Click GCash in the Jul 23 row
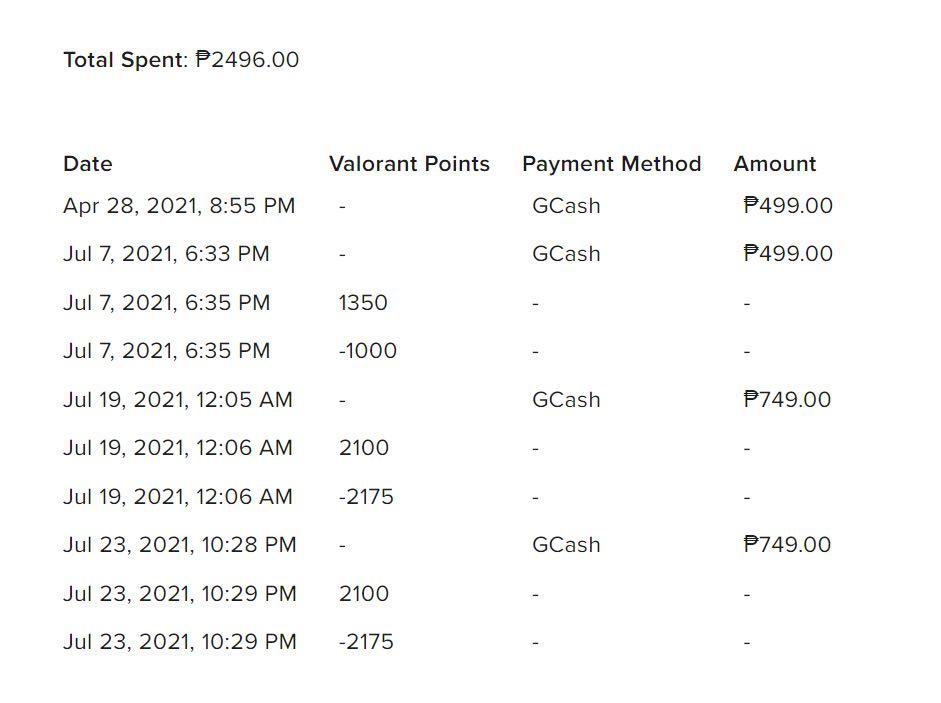 tap(566, 545)
